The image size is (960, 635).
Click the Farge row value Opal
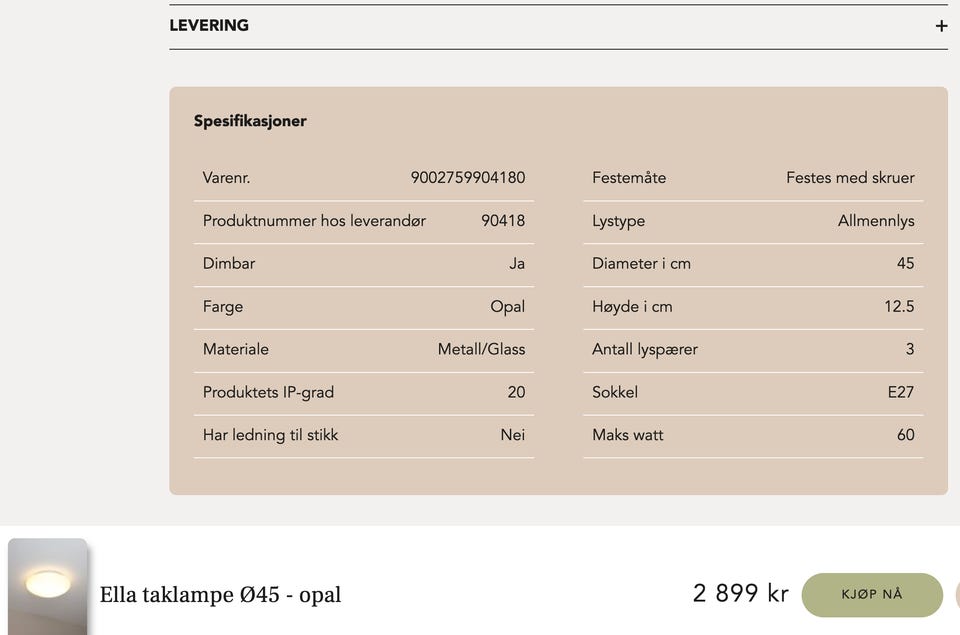508,307
